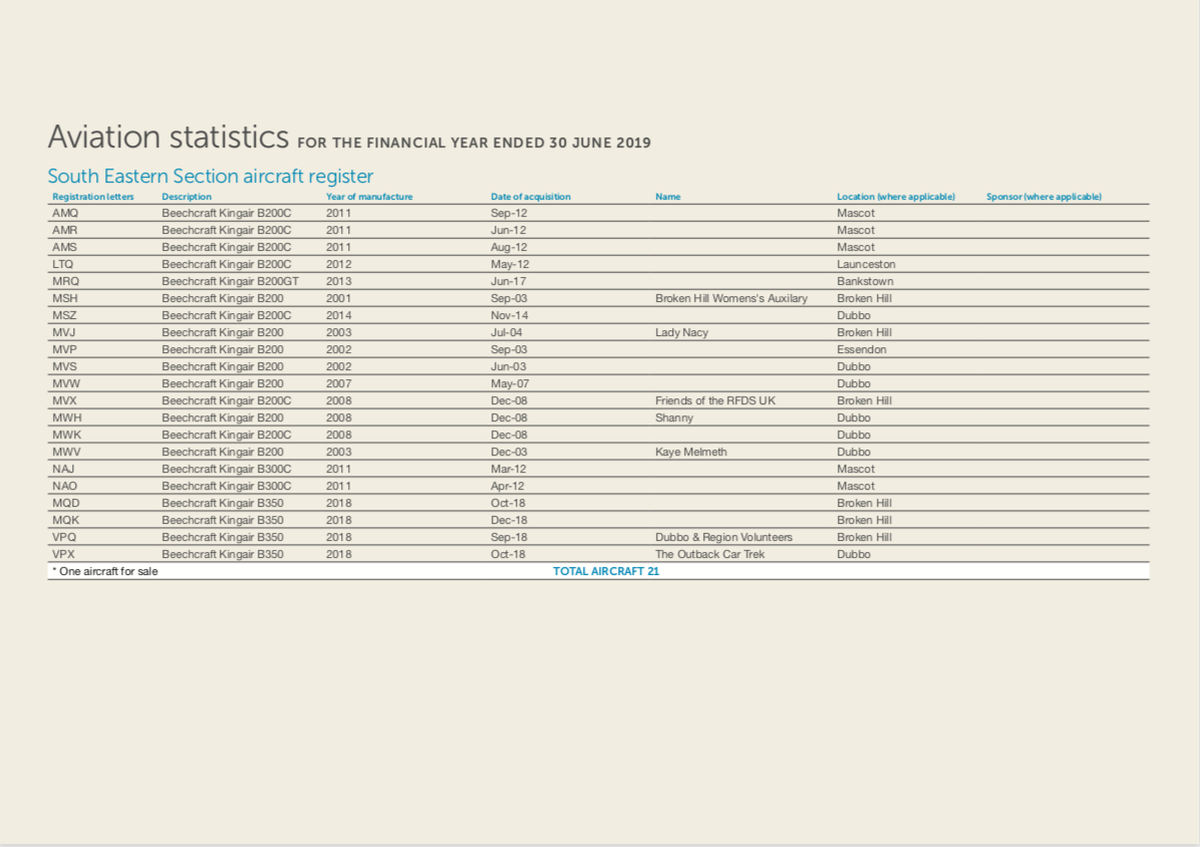1200x847 pixels.
Task: Click the Name column header
Action: [x=667, y=196]
